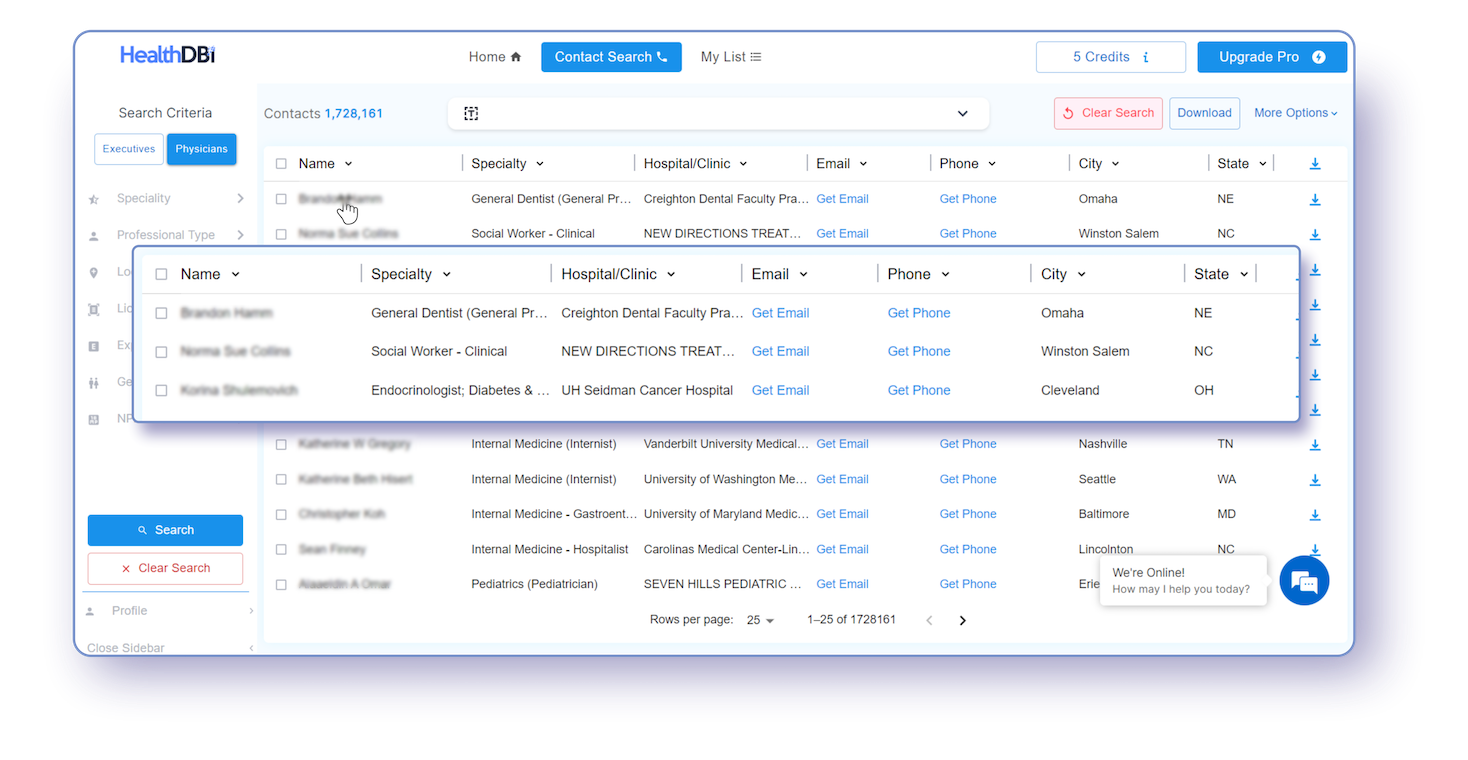Check the Katherine Beth Hisert row checkbox
This screenshot has height=760, width=1468.
coord(281,479)
